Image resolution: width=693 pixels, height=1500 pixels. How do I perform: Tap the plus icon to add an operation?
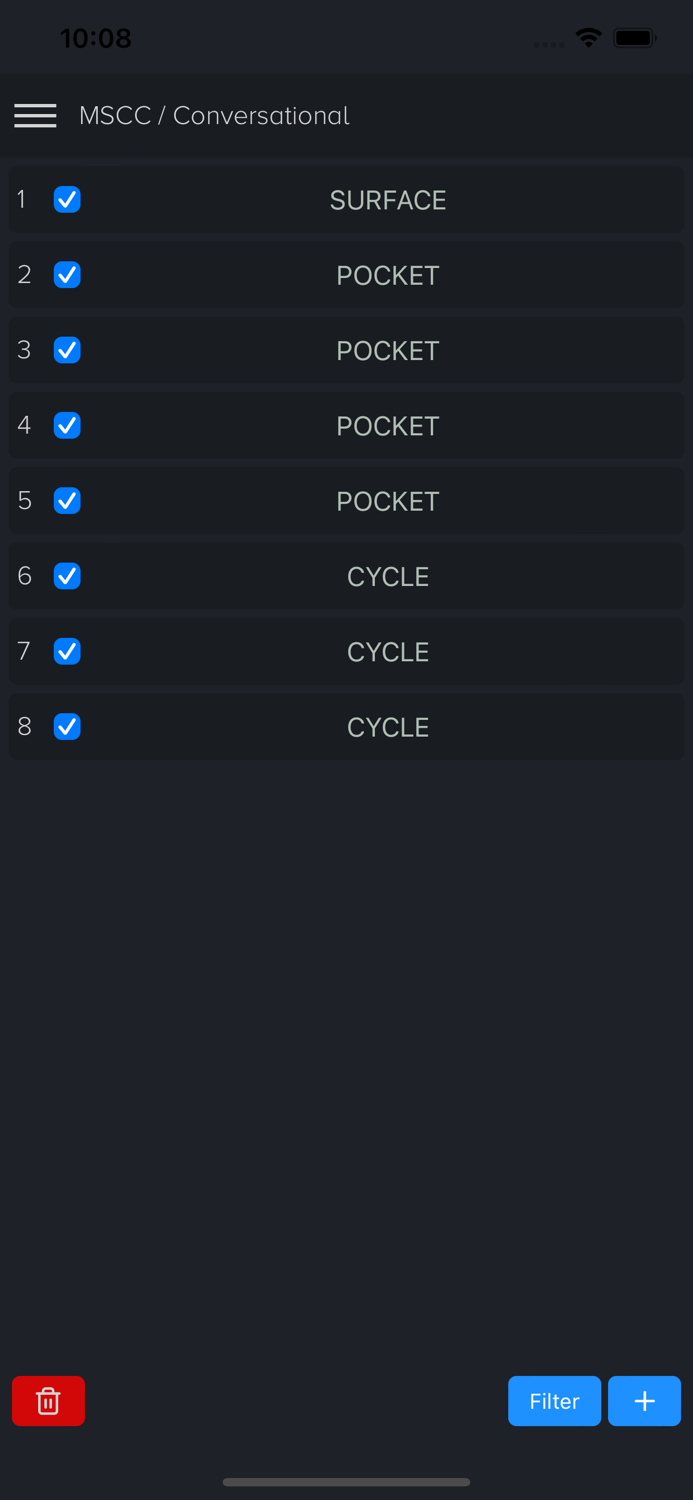[x=644, y=1401]
